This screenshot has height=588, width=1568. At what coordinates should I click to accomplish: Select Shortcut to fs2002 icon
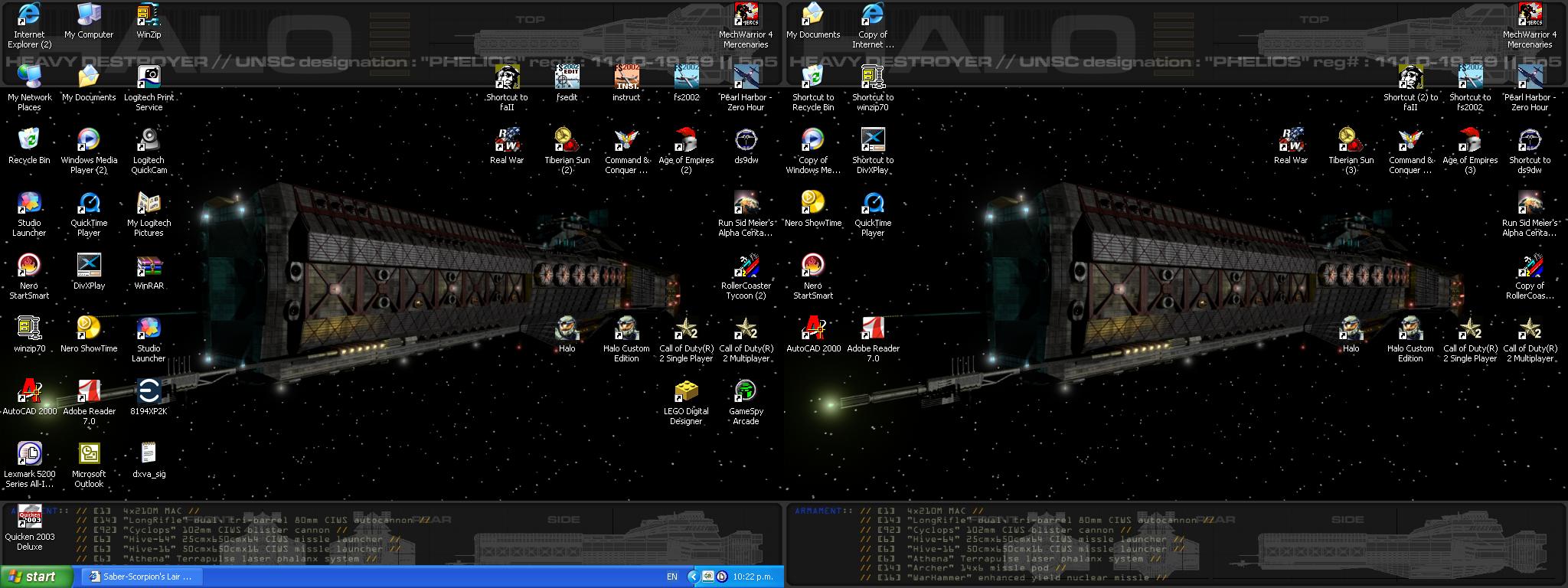tap(1470, 88)
